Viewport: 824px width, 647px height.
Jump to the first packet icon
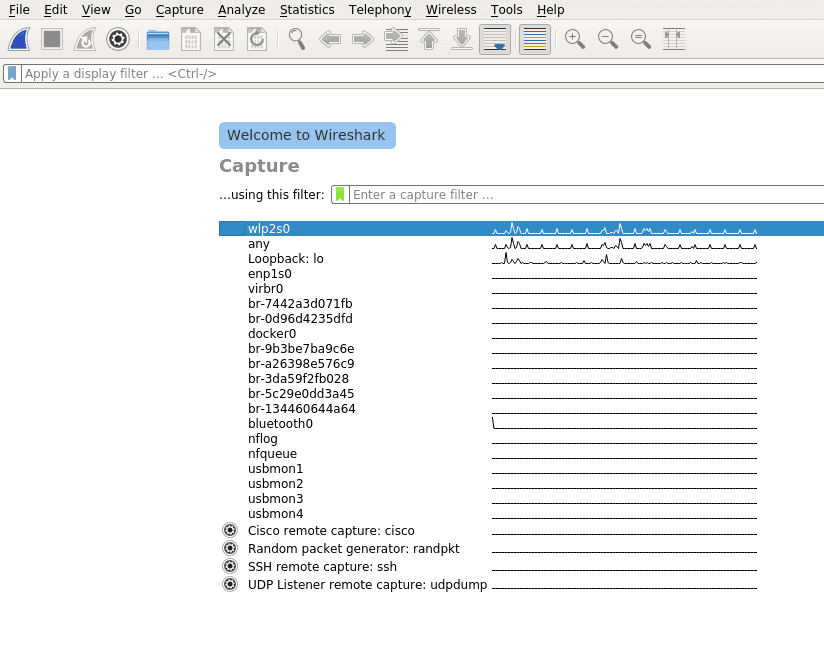click(429, 39)
